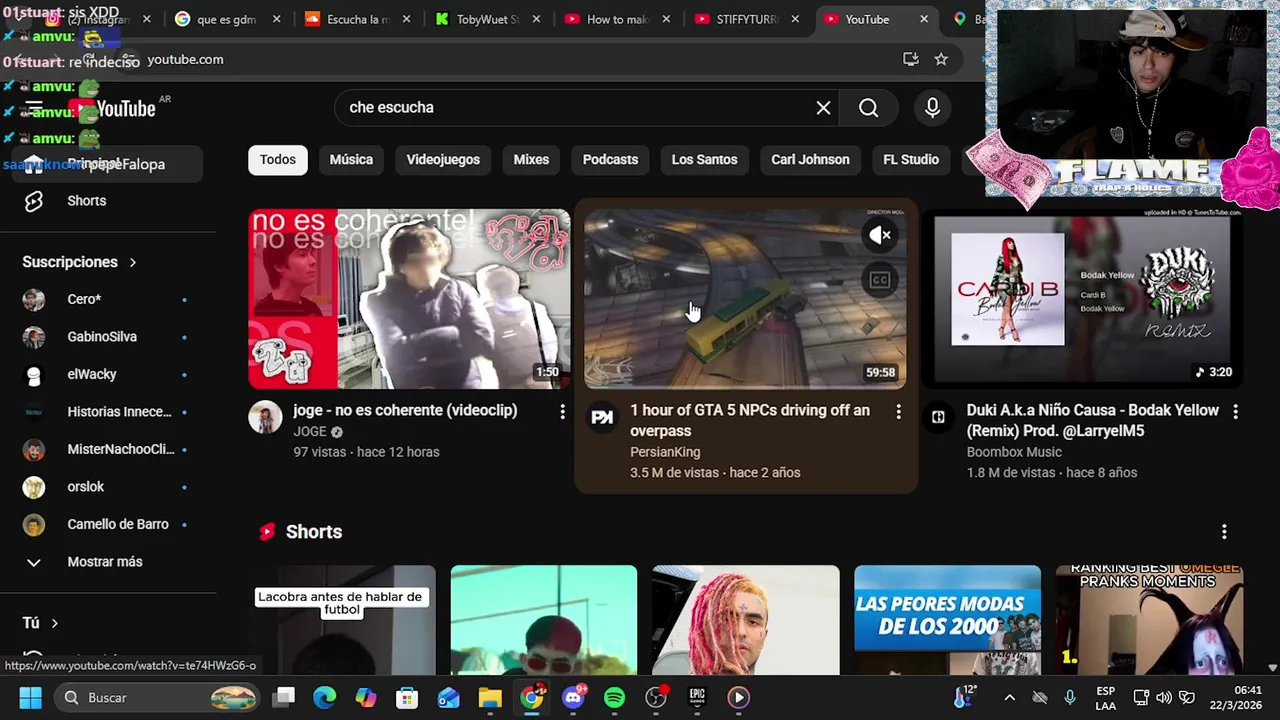Expand the Tú section
The image size is (1280, 720).
click(41, 623)
